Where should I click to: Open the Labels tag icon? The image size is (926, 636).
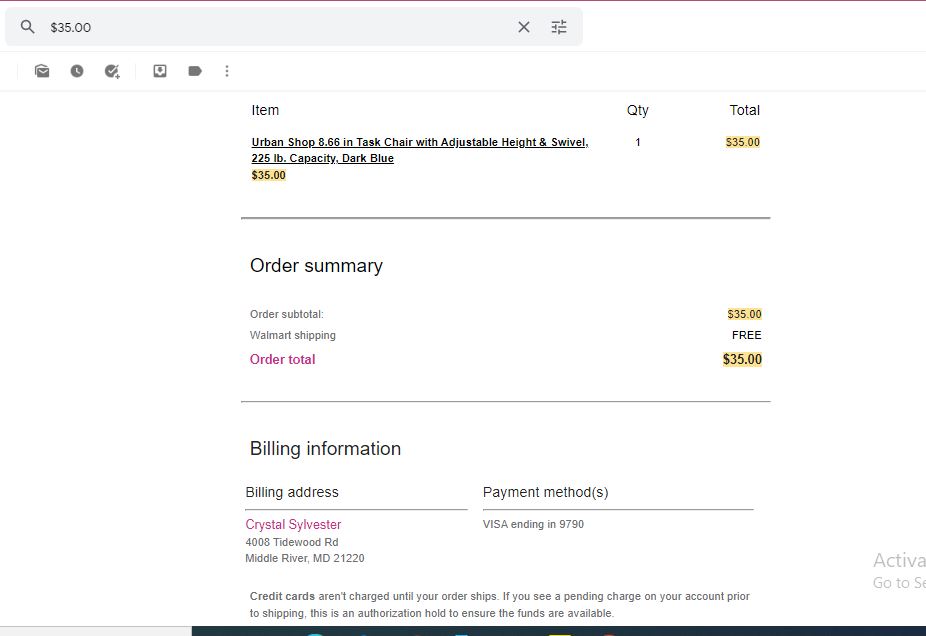(x=195, y=71)
